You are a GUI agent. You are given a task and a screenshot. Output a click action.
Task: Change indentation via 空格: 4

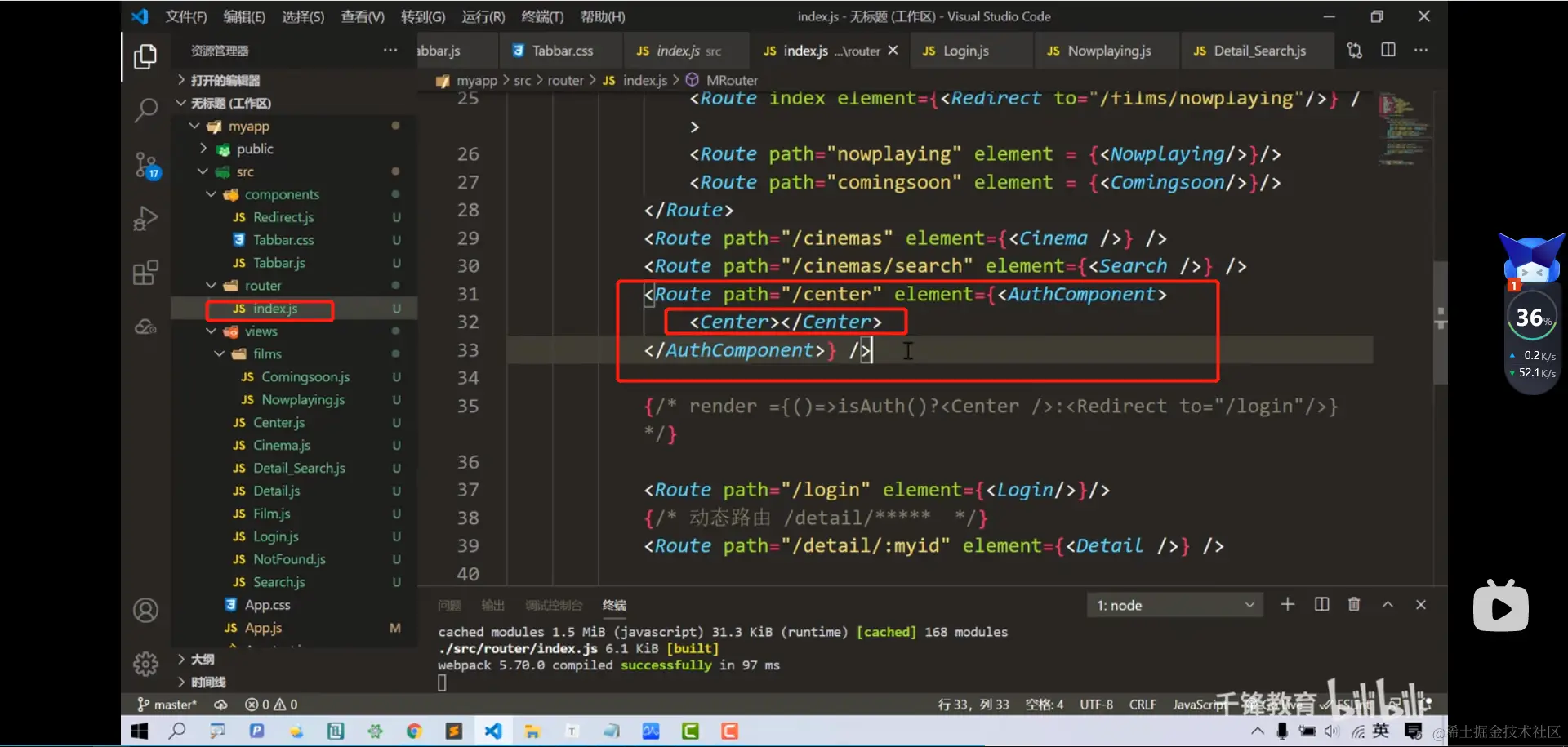coord(1045,705)
